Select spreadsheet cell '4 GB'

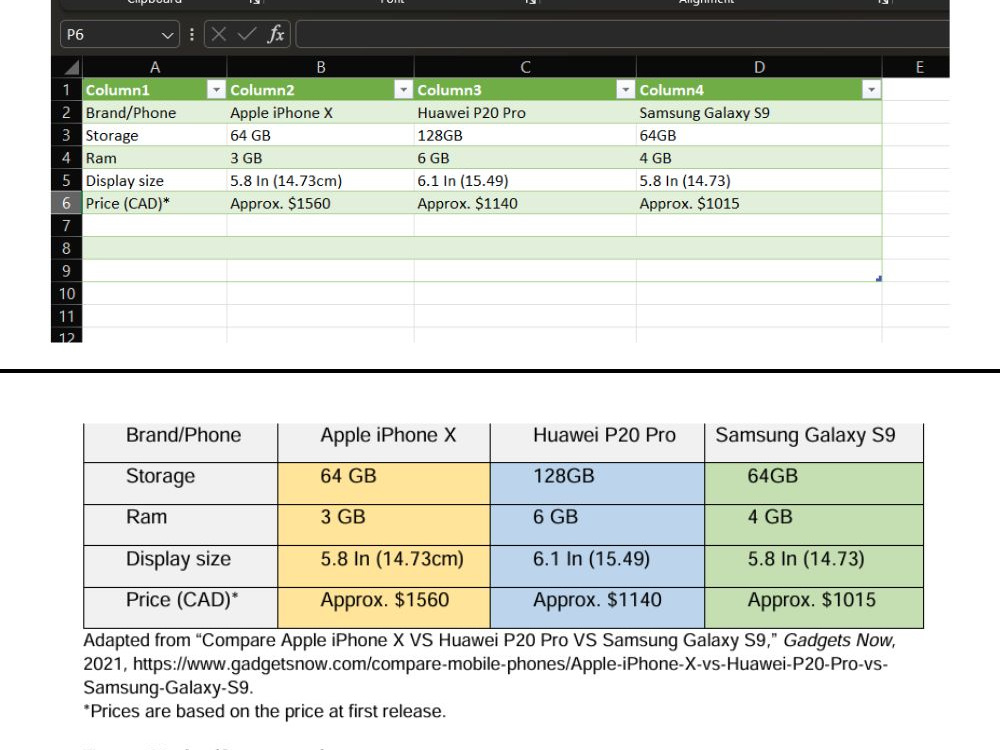[759, 158]
